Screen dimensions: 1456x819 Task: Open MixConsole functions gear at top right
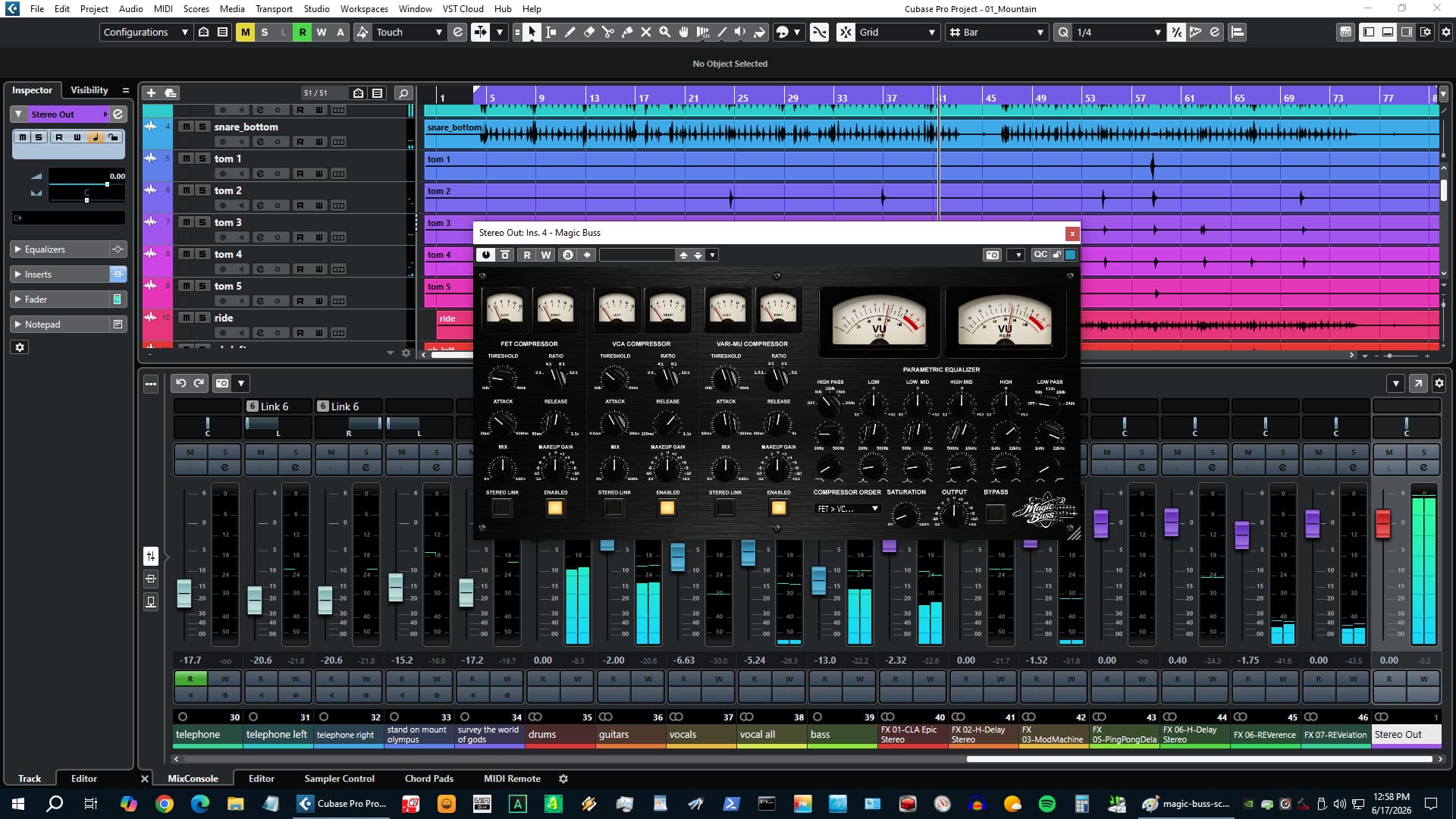(1439, 383)
